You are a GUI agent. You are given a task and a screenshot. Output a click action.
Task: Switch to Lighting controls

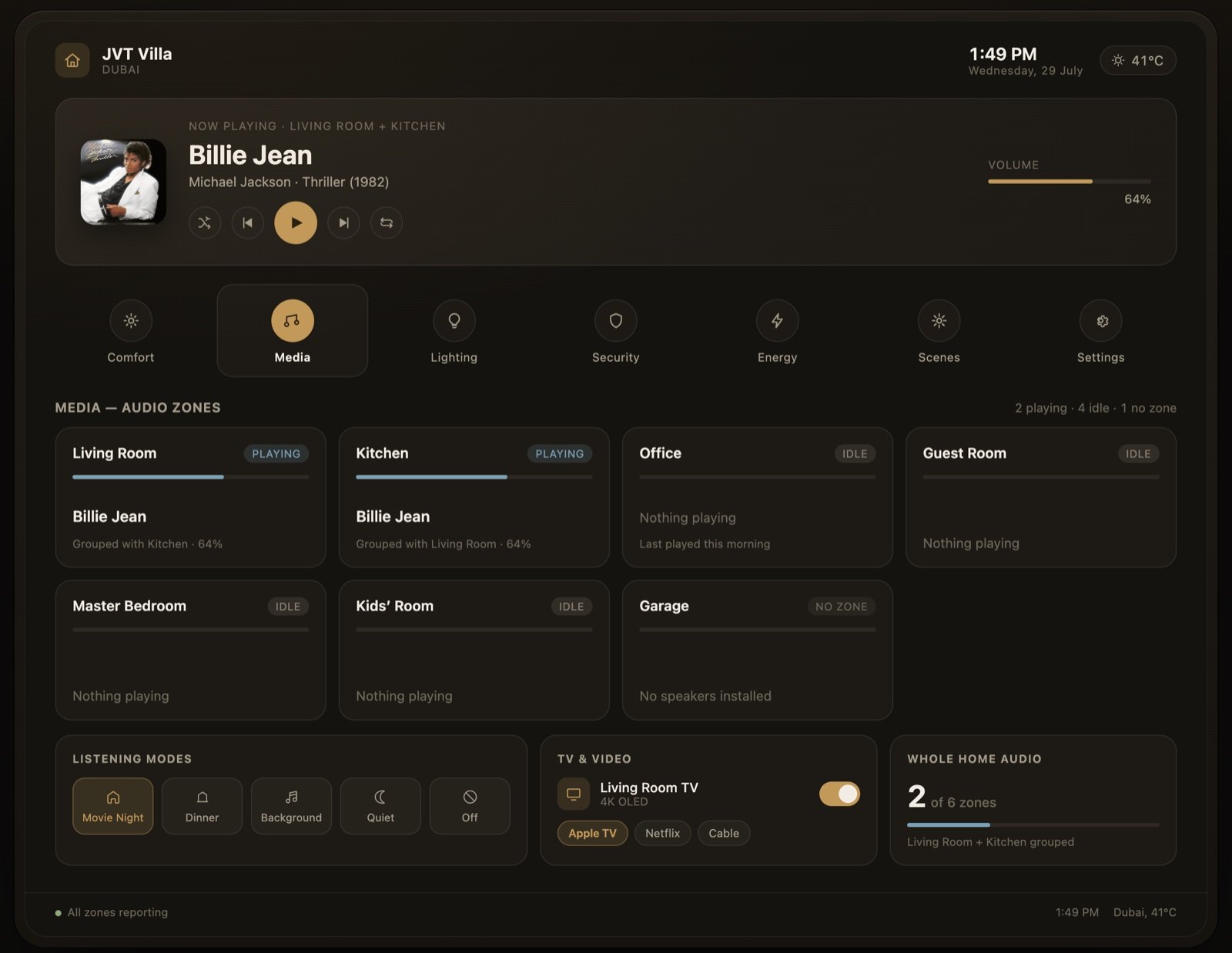[x=454, y=331]
